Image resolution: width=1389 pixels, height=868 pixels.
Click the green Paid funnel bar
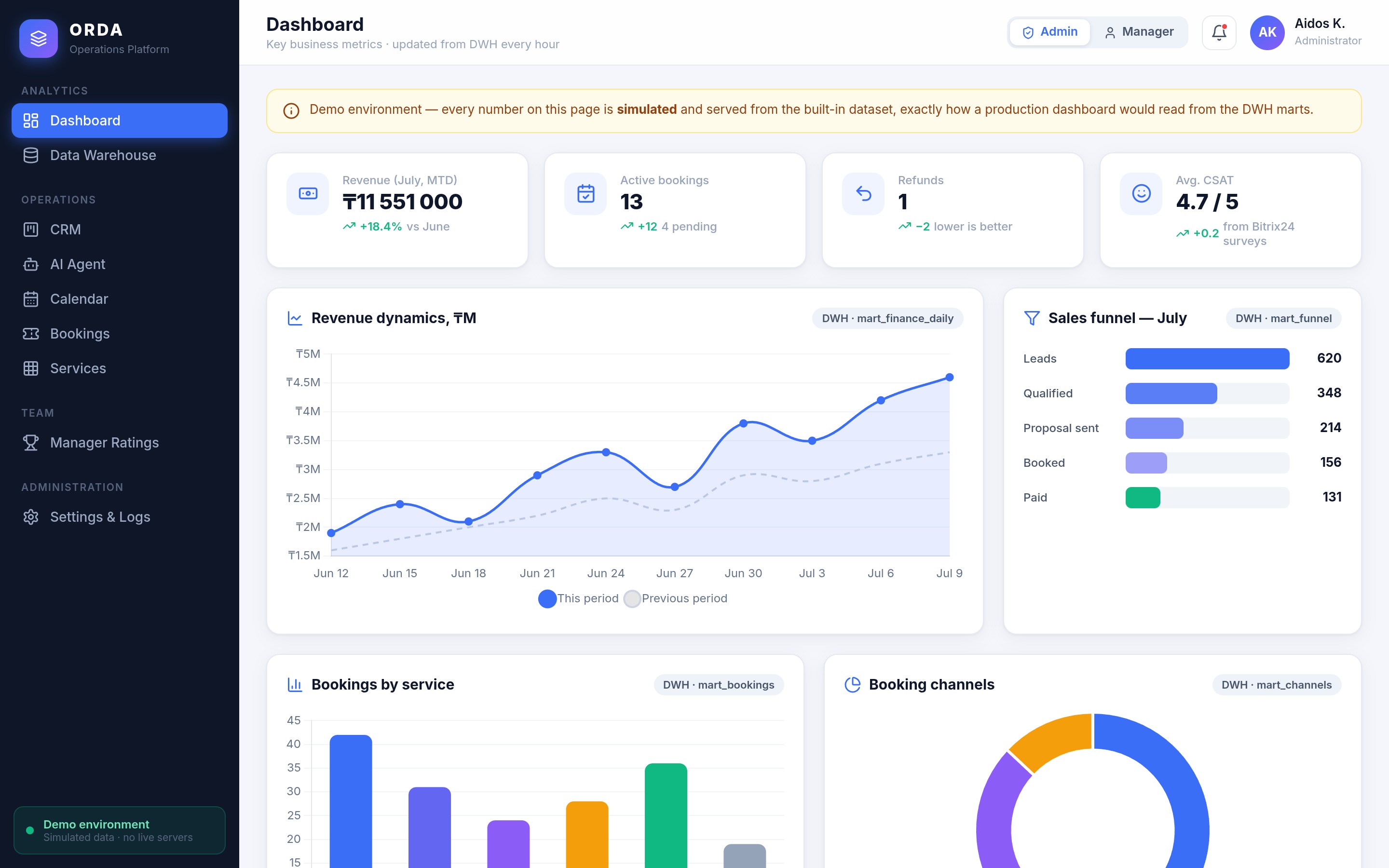point(1143,498)
